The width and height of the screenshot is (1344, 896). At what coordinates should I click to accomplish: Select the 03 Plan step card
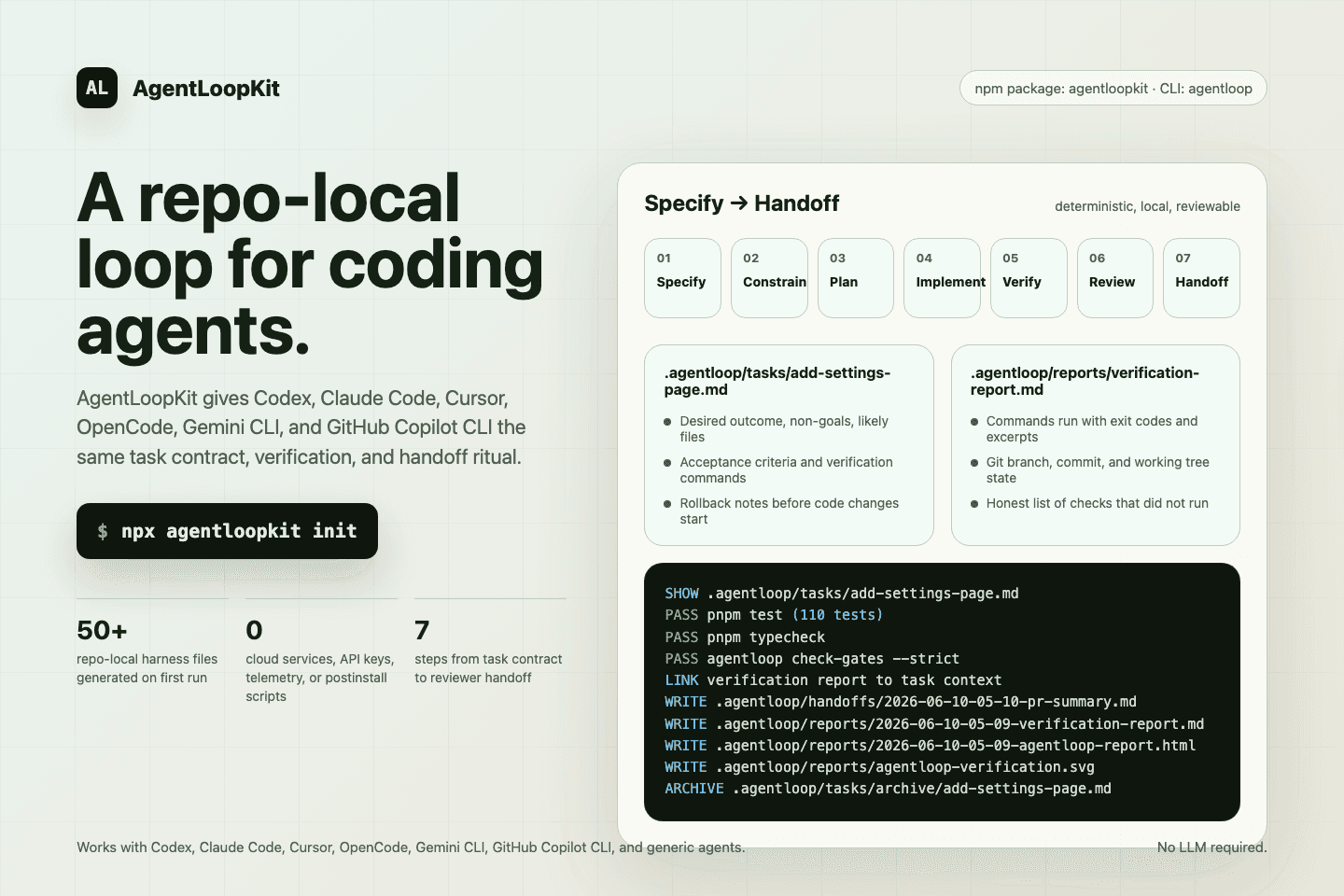tap(856, 278)
